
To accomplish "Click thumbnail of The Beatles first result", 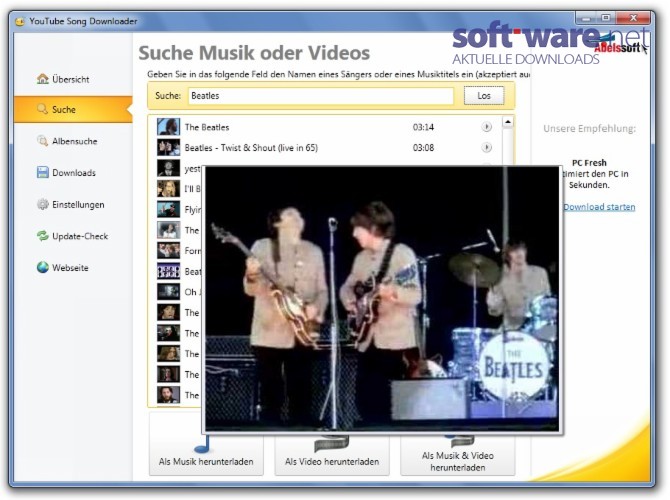I will click(x=168, y=127).
